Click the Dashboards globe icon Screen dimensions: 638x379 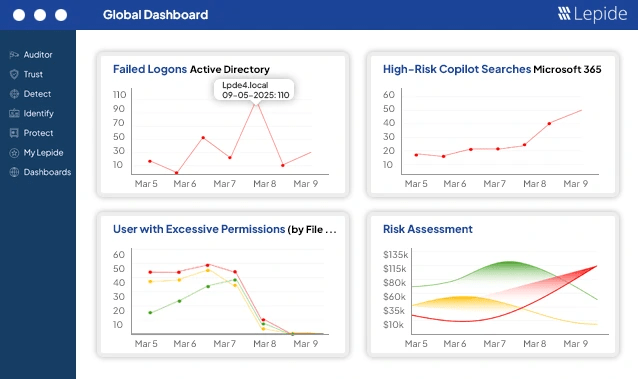tap(14, 172)
